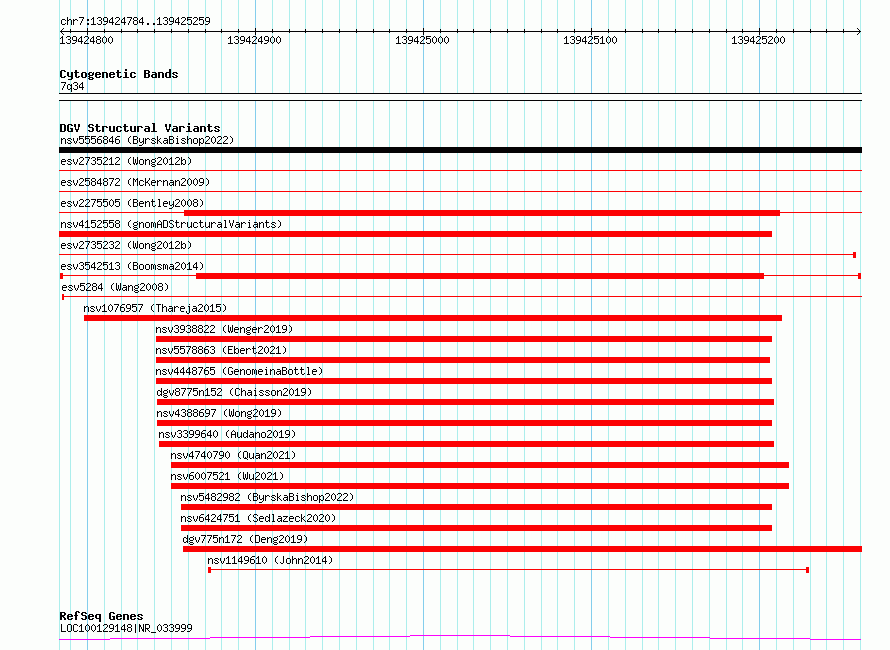Select the dgv775n172 (Deng2019) red bar
Viewport: 890px width, 650px height.
pos(522,549)
